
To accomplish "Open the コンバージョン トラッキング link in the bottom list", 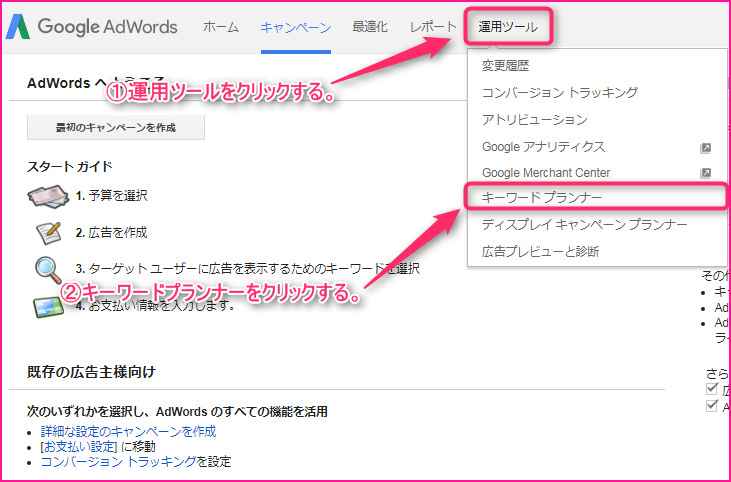I will [x=118, y=462].
